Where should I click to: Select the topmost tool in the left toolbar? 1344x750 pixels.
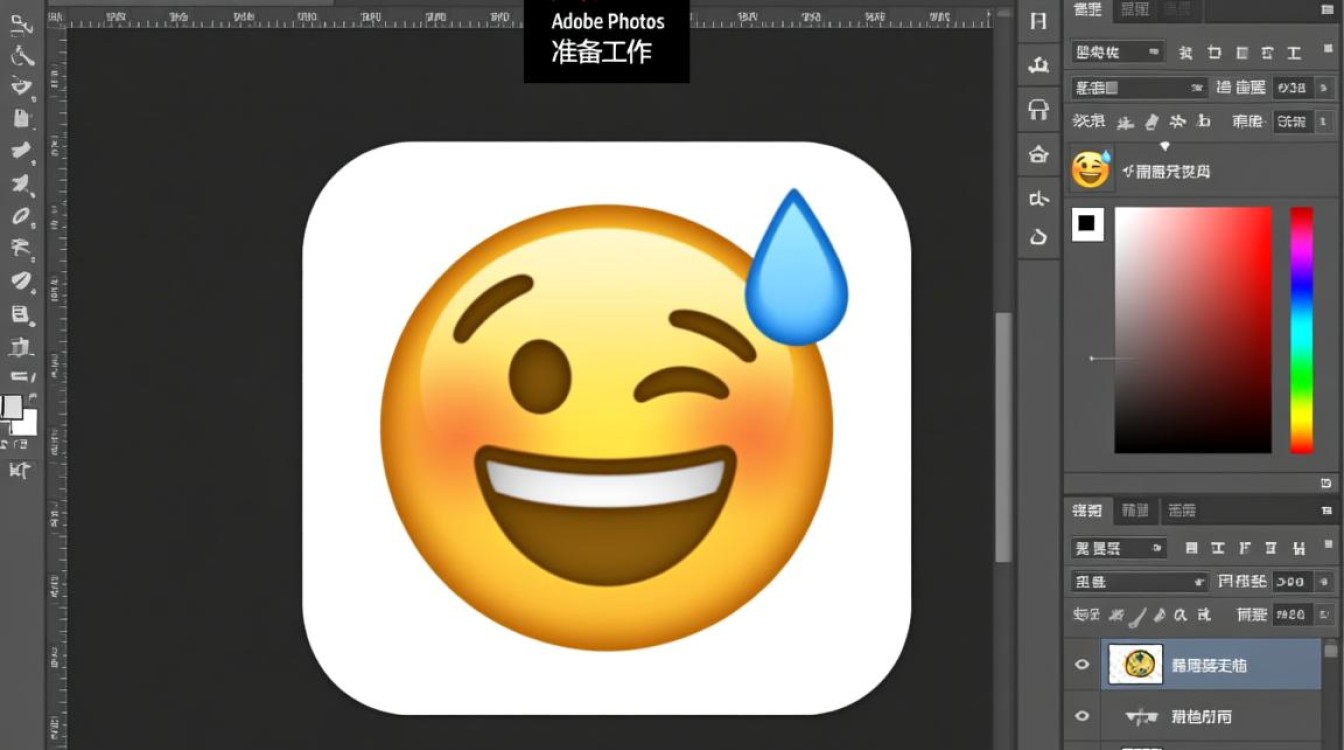coord(20,26)
